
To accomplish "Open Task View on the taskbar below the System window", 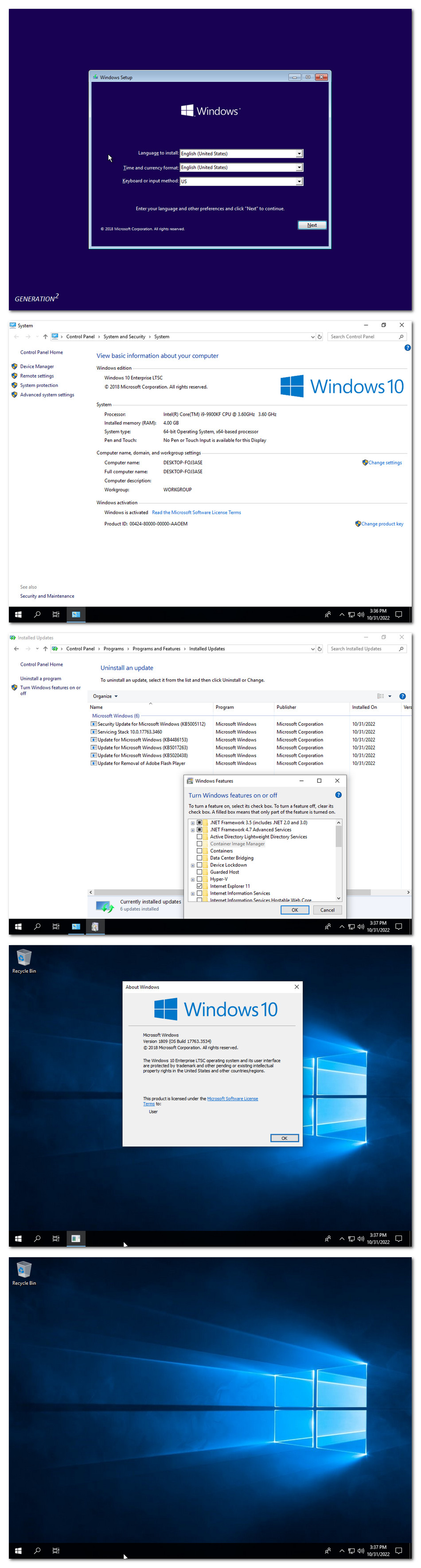I will point(56,614).
